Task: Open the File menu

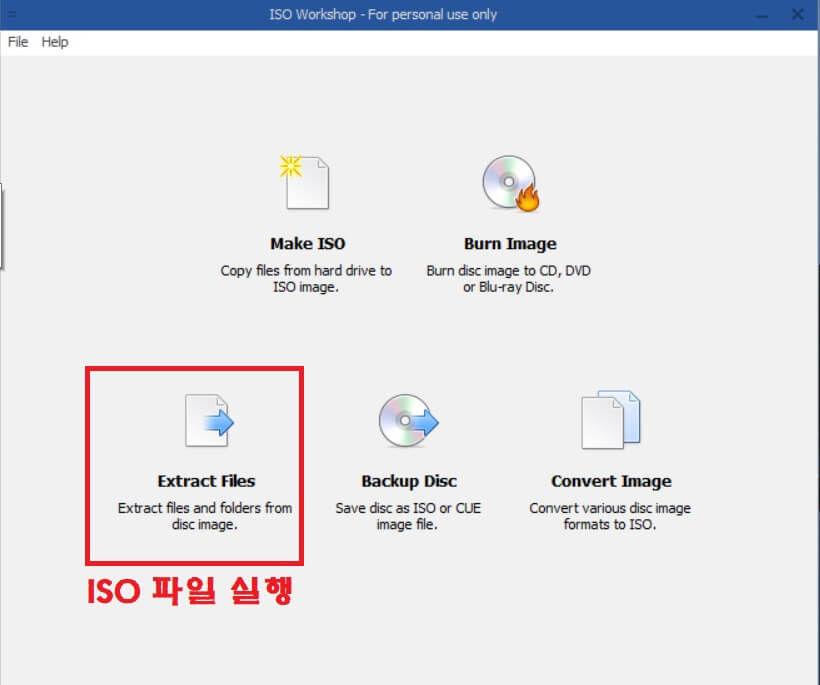Action: [x=18, y=42]
